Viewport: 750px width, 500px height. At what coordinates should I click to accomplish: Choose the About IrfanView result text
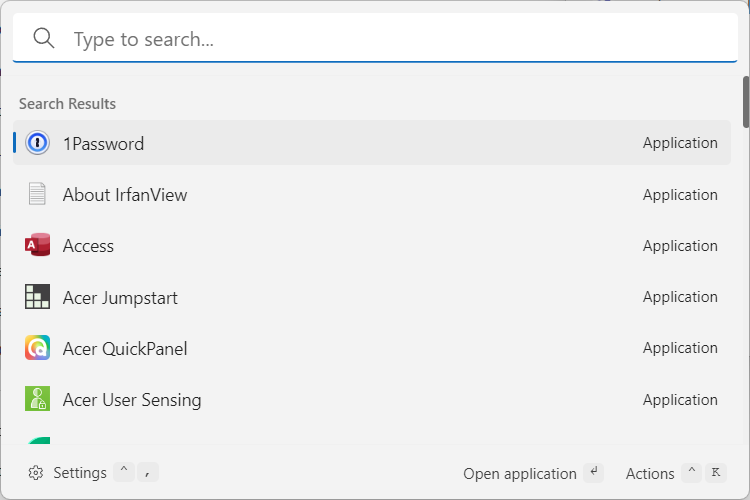coord(124,194)
